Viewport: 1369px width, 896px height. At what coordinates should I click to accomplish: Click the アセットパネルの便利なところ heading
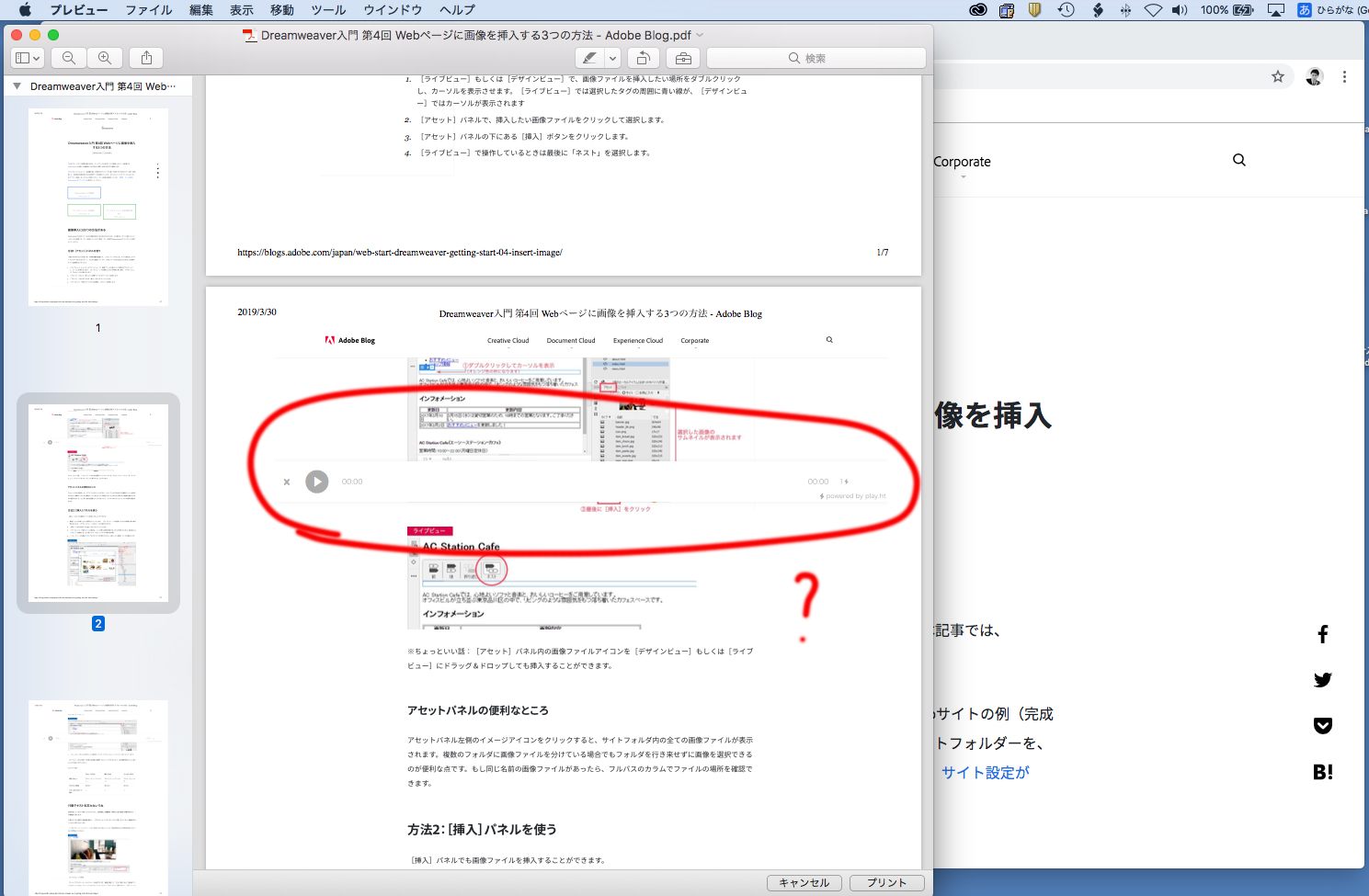coord(478,710)
